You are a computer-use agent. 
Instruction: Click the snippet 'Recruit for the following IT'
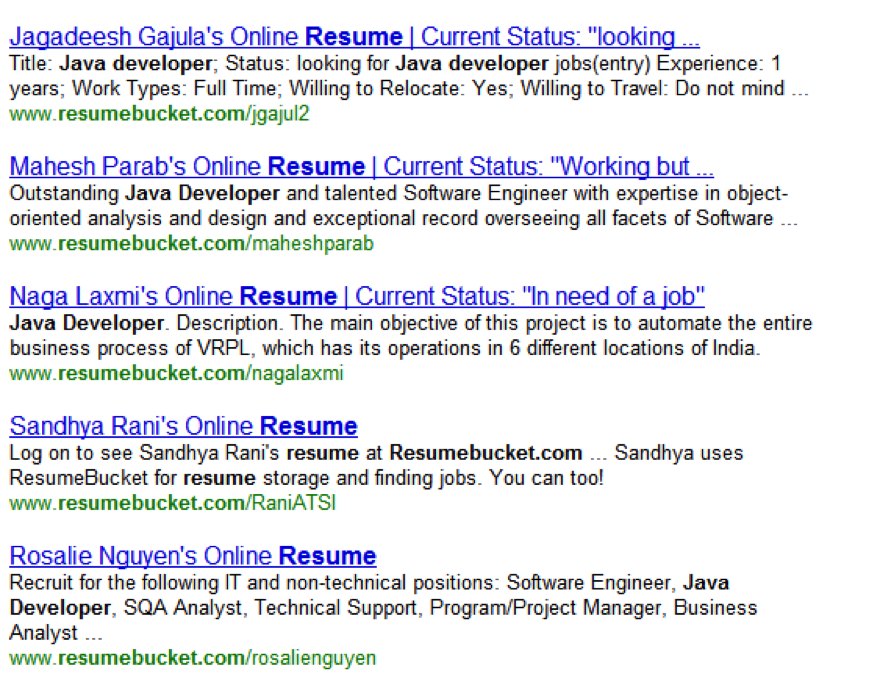[x=383, y=608]
